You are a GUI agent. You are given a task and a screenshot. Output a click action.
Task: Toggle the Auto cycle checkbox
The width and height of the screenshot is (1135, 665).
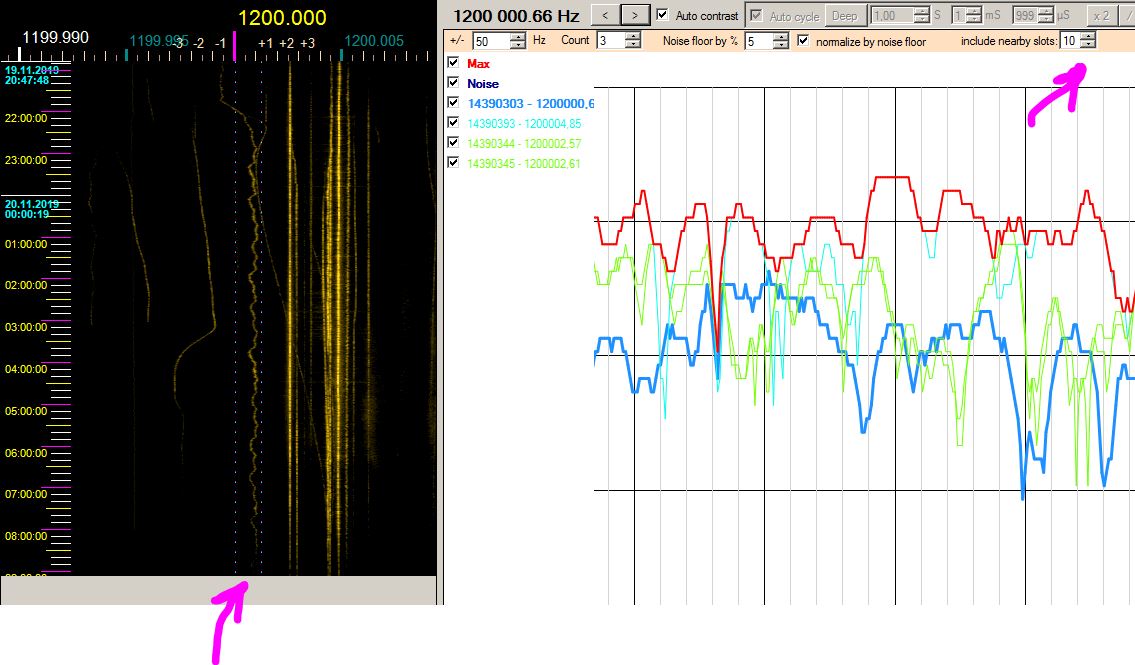(756, 15)
